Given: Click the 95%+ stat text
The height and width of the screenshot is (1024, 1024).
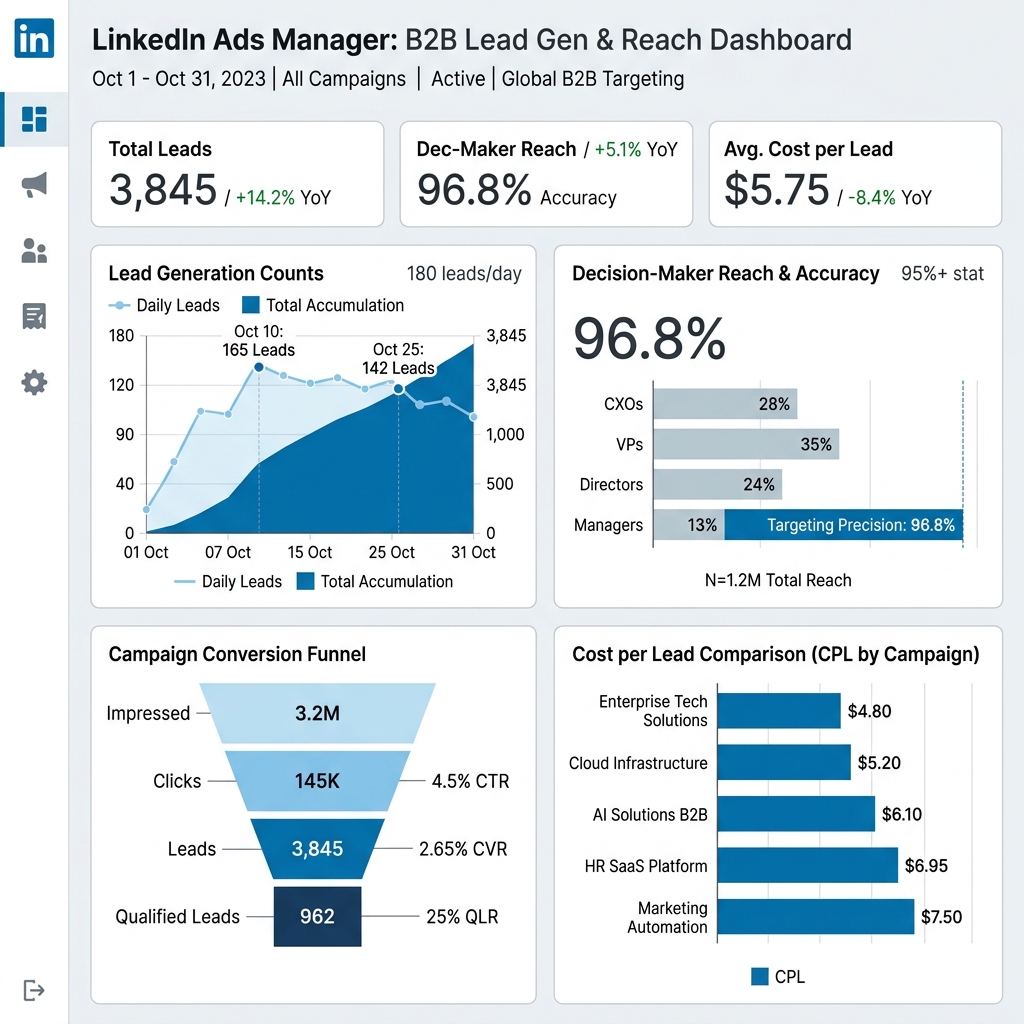Looking at the screenshot, I should pyautogui.click(x=942, y=274).
